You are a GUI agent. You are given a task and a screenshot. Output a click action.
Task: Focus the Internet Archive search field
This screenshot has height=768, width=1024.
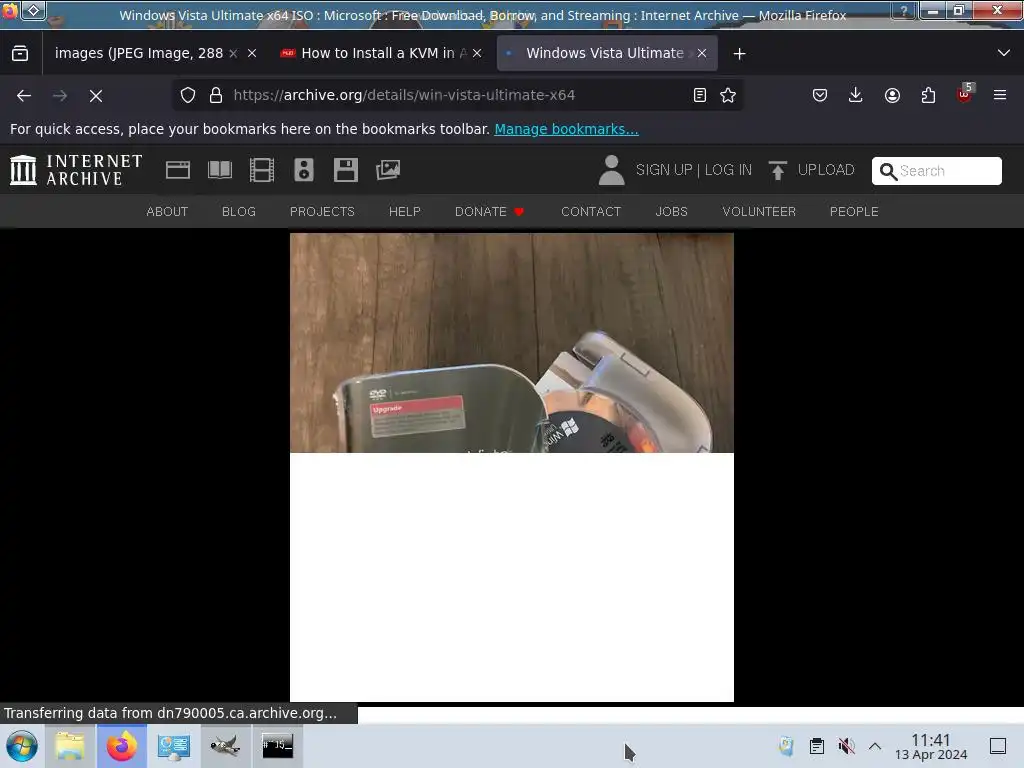coord(936,171)
